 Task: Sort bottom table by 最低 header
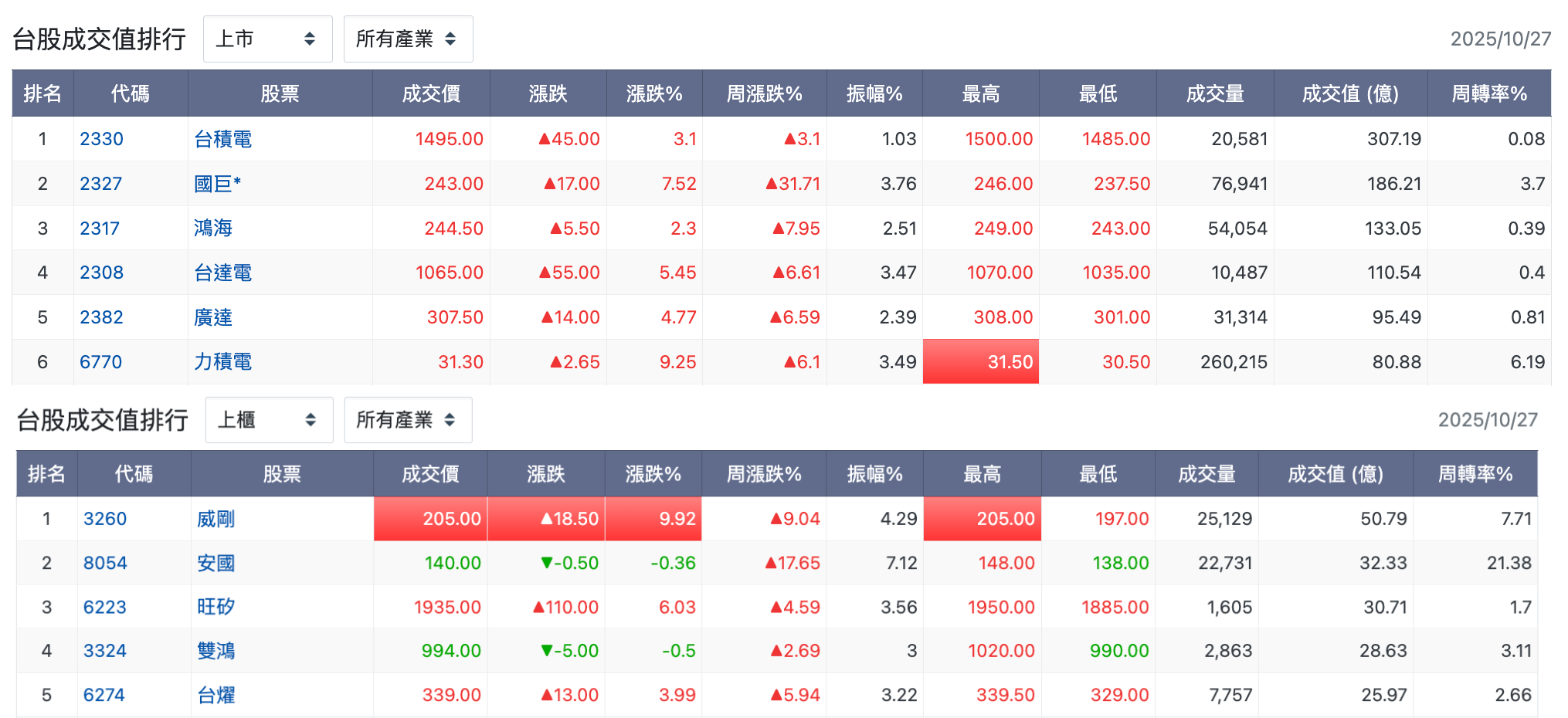click(x=1098, y=474)
